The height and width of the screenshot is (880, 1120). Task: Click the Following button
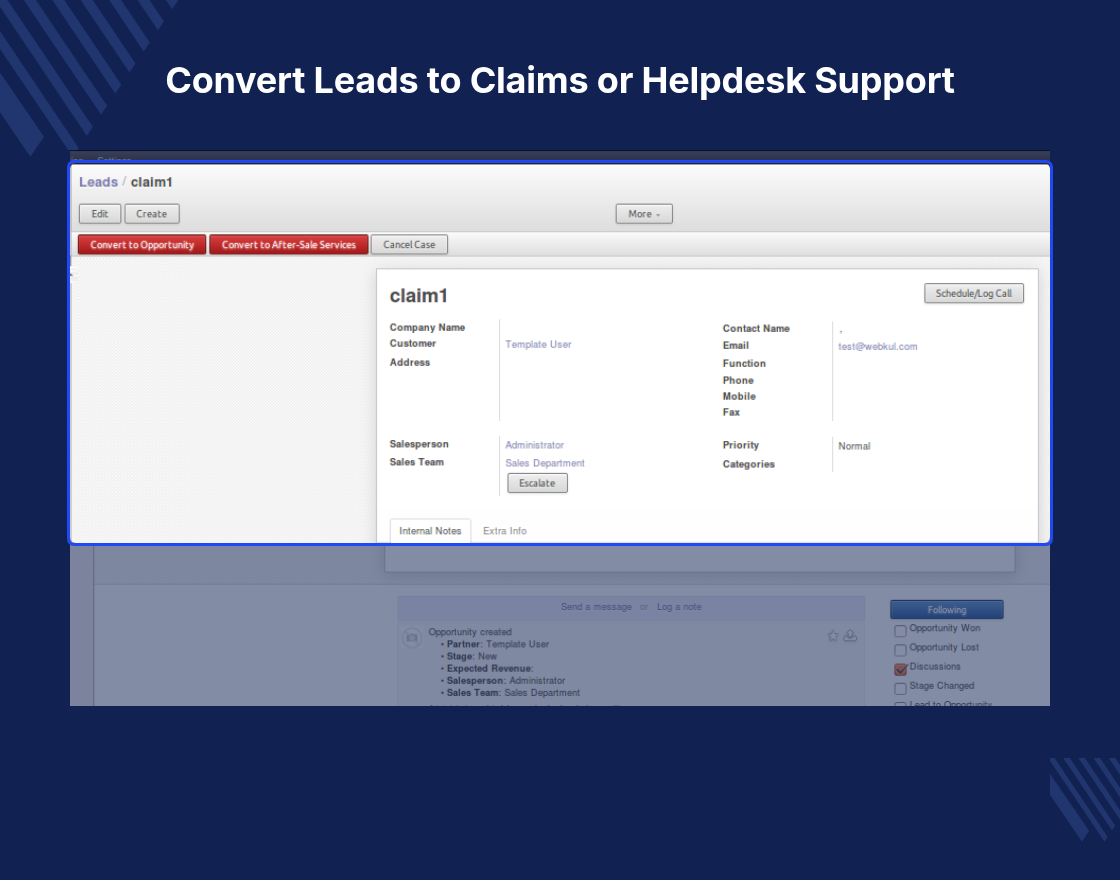(946, 609)
